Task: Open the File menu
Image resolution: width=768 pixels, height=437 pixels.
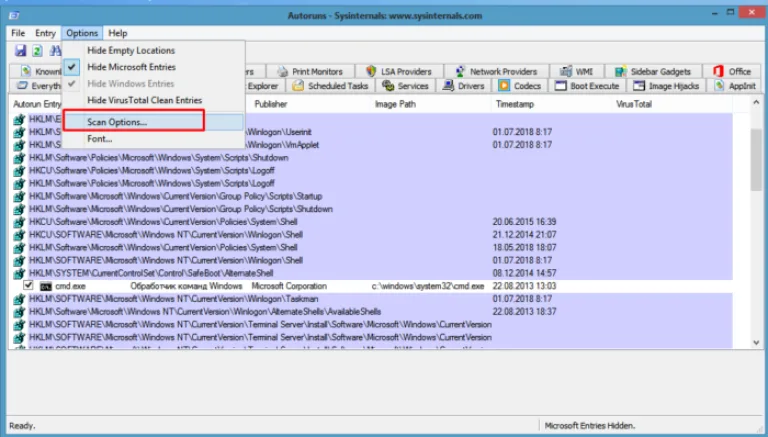Action: click(x=18, y=33)
